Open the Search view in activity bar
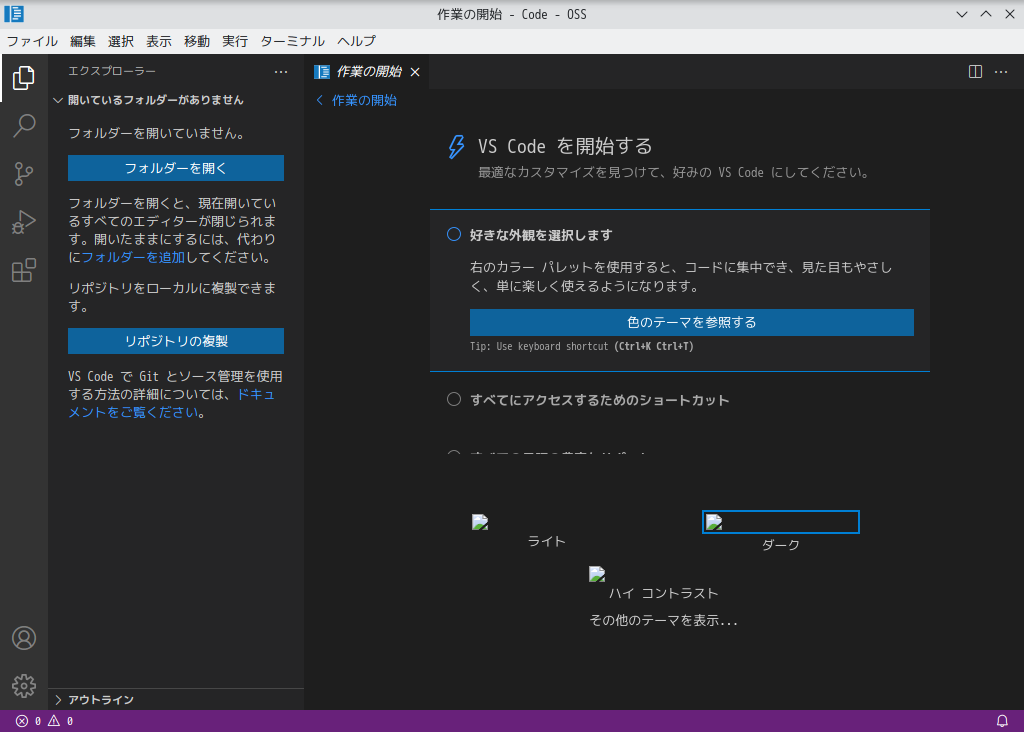 pyautogui.click(x=24, y=125)
